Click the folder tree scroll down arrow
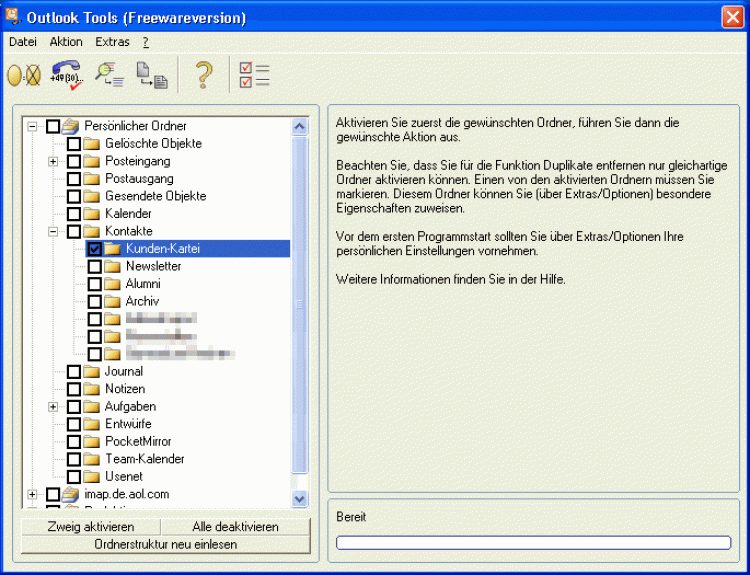Screen dimensions: 750x575 (x=299, y=499)
